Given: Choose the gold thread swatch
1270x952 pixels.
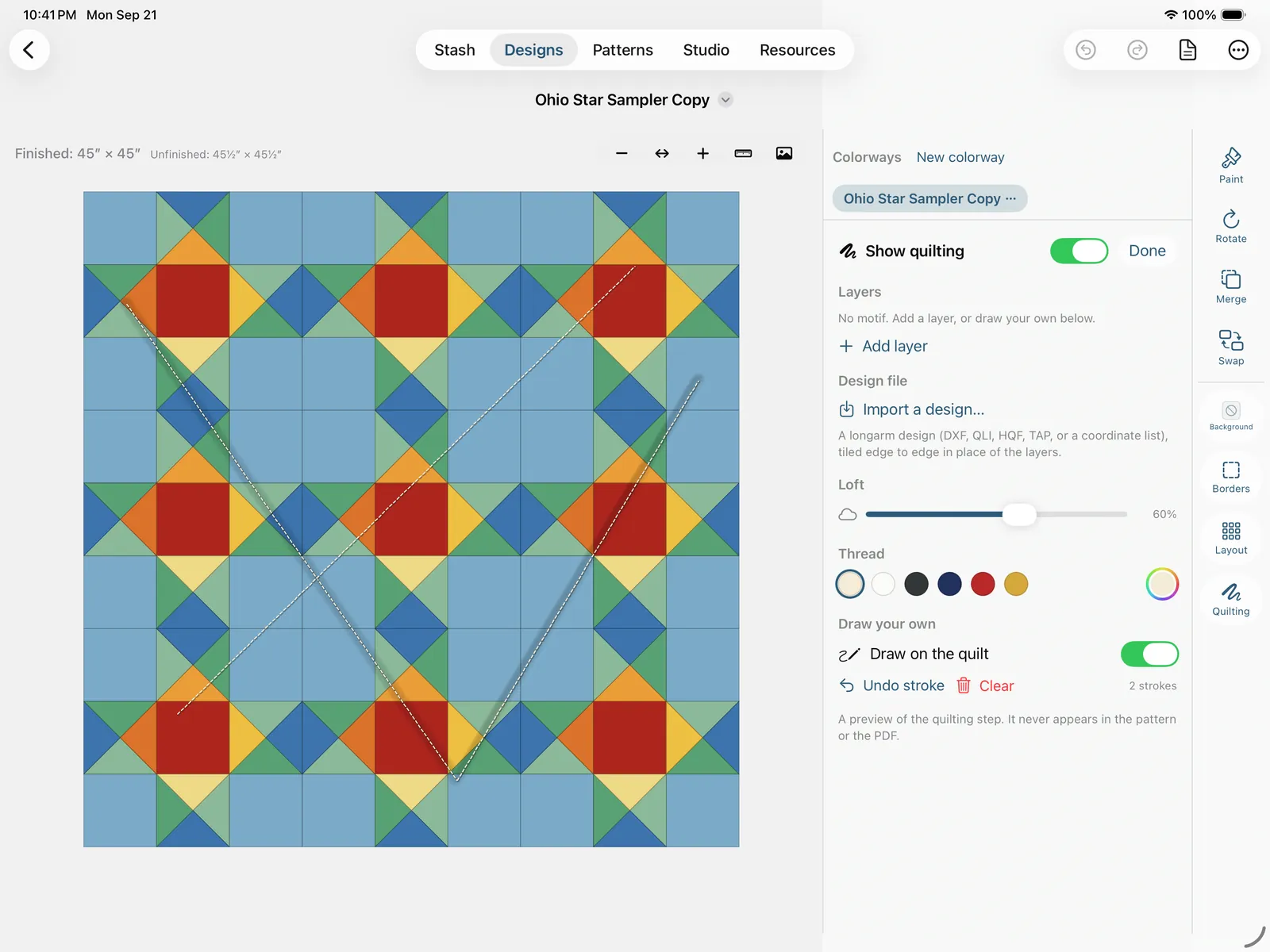Looking at the screenshot, I should [x=1016, y=584].
